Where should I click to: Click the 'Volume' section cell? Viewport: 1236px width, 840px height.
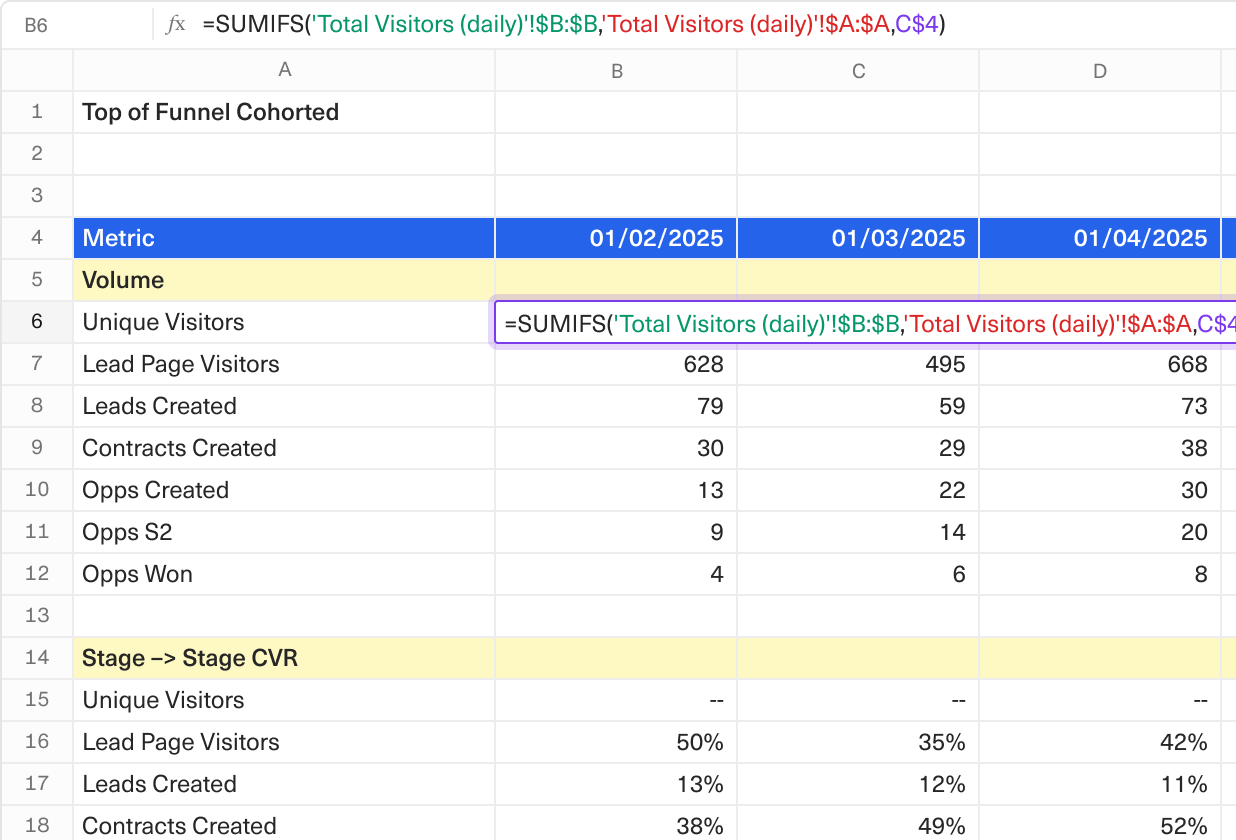pos(285,280)
